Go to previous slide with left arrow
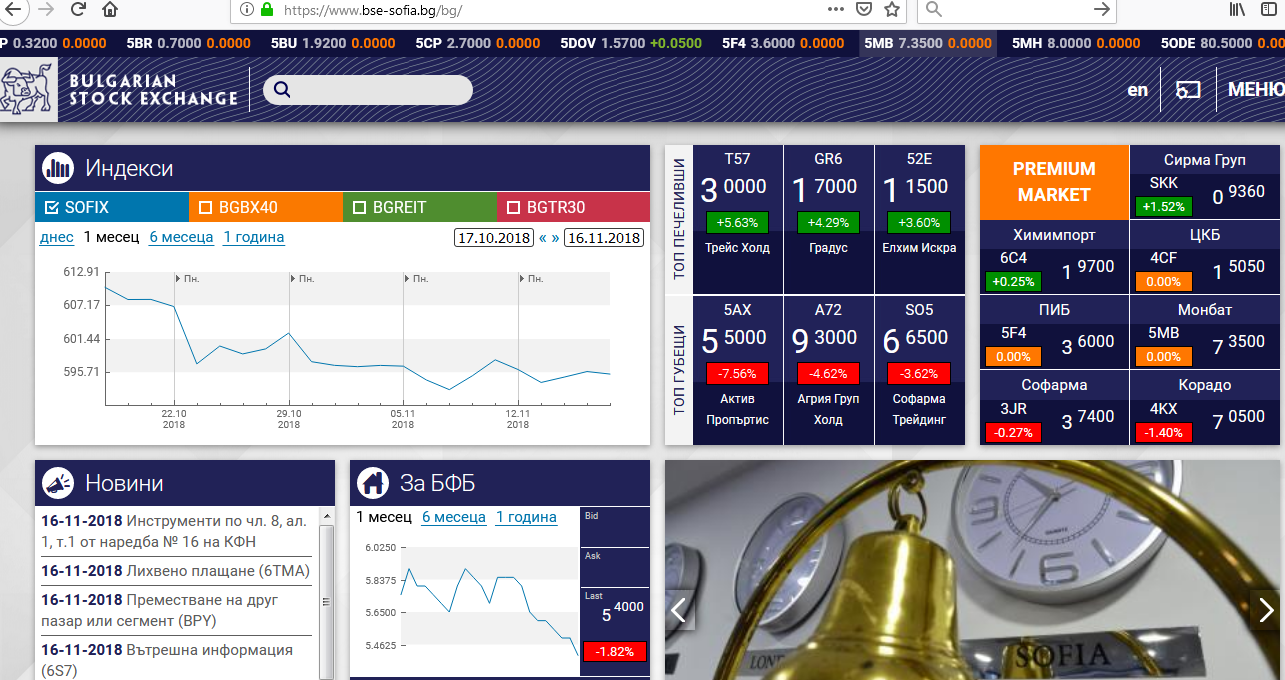The image size is (1285, 680). pos(680,609)
